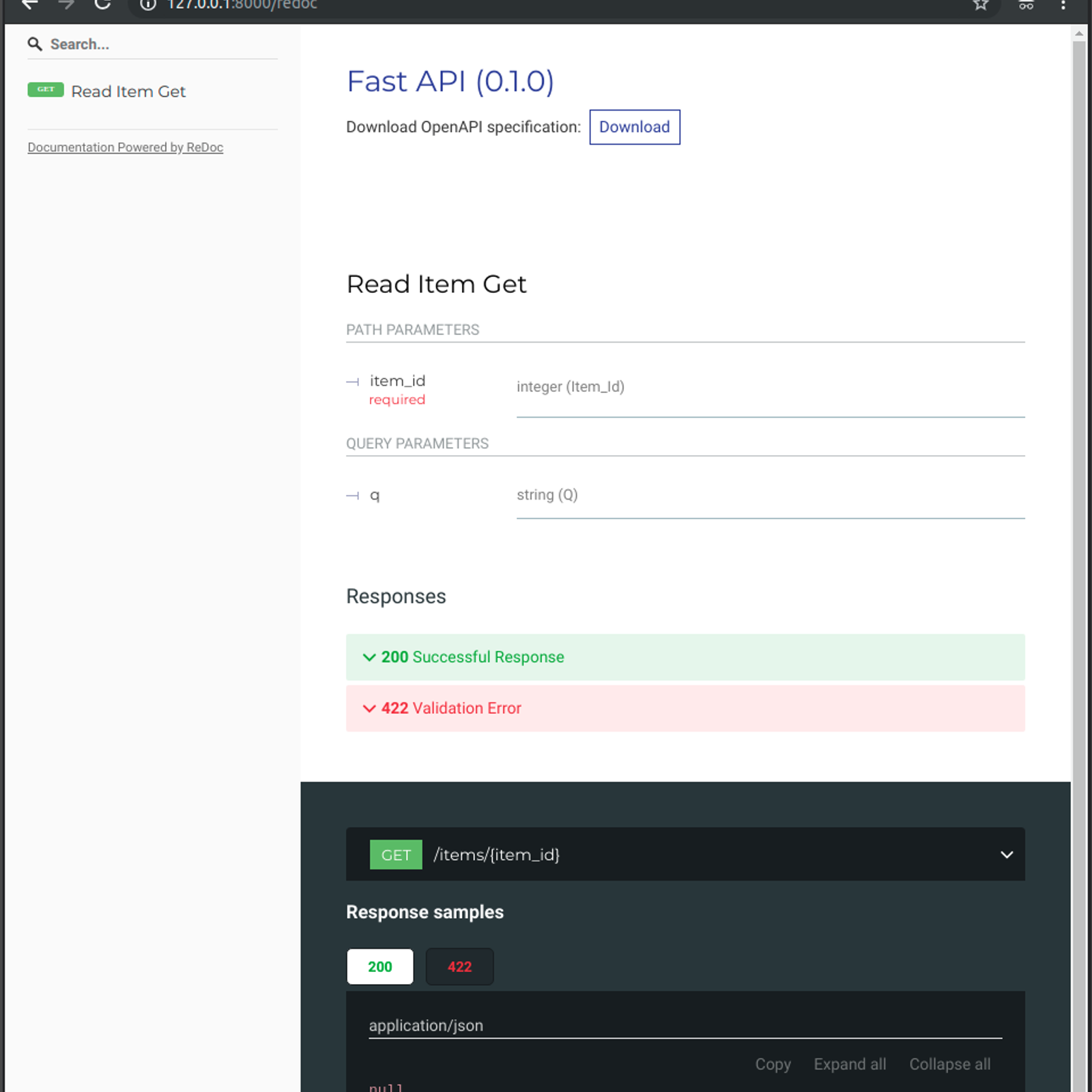Click the GET method badge on /items/{item_id}

coord(396,854)
